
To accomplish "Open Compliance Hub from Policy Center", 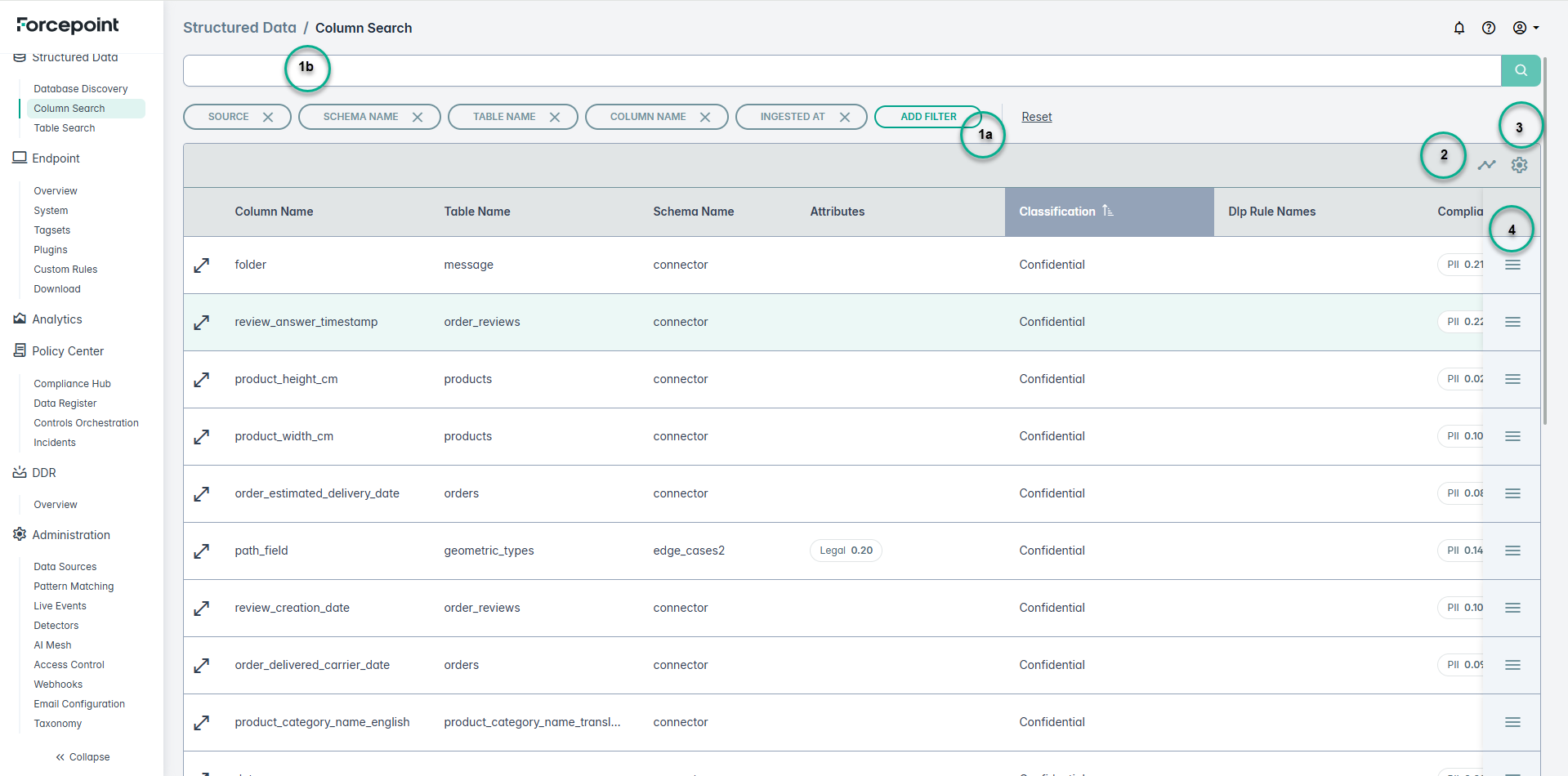I will click(72, 384).
